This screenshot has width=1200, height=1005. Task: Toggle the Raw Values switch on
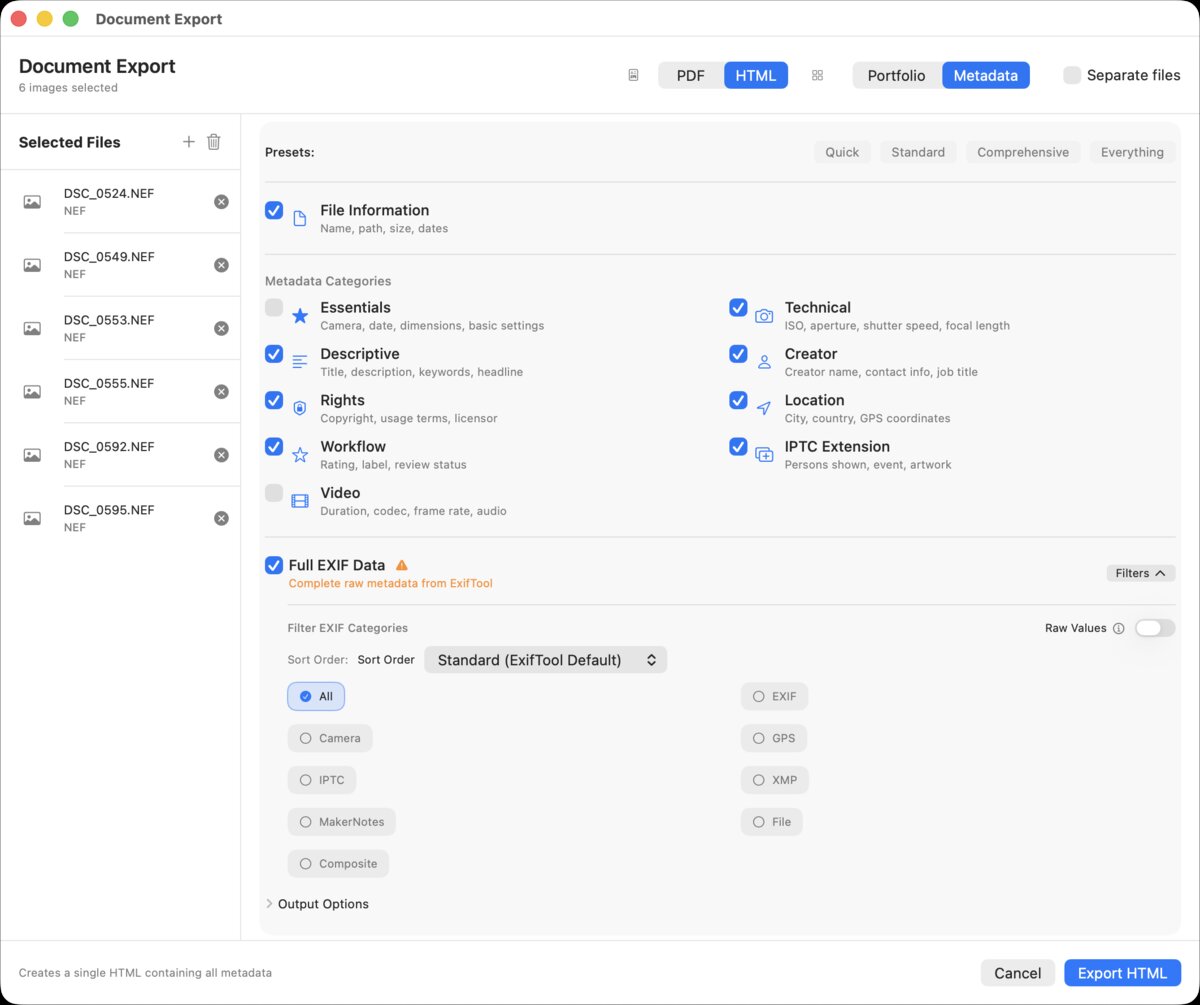pyautogui.click(x=1155, y=628)
